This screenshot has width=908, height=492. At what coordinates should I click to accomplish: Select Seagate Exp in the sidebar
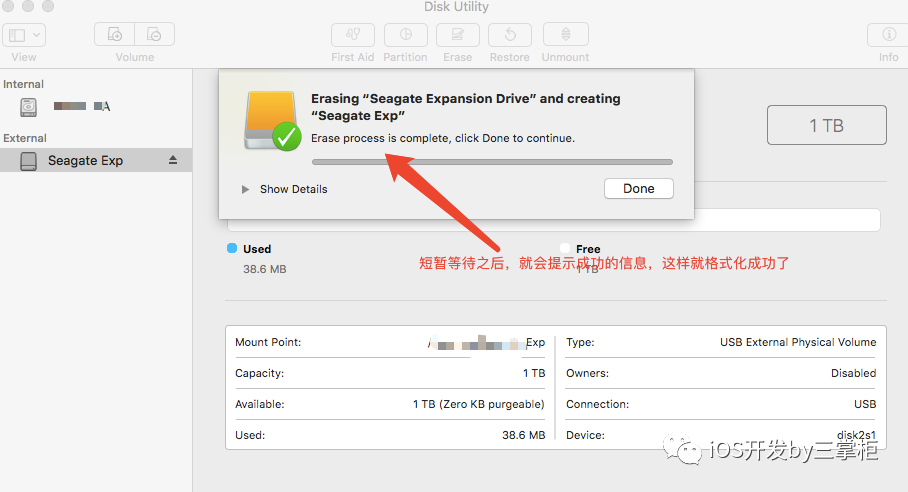[96, 160]
